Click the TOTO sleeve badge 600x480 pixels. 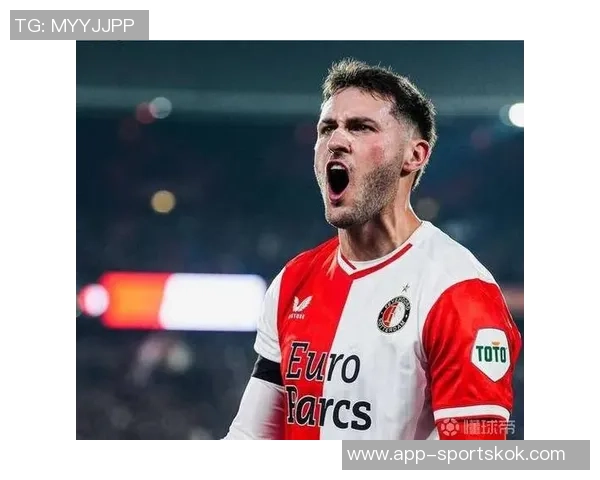pyautogui.click(x=491, y=354)
